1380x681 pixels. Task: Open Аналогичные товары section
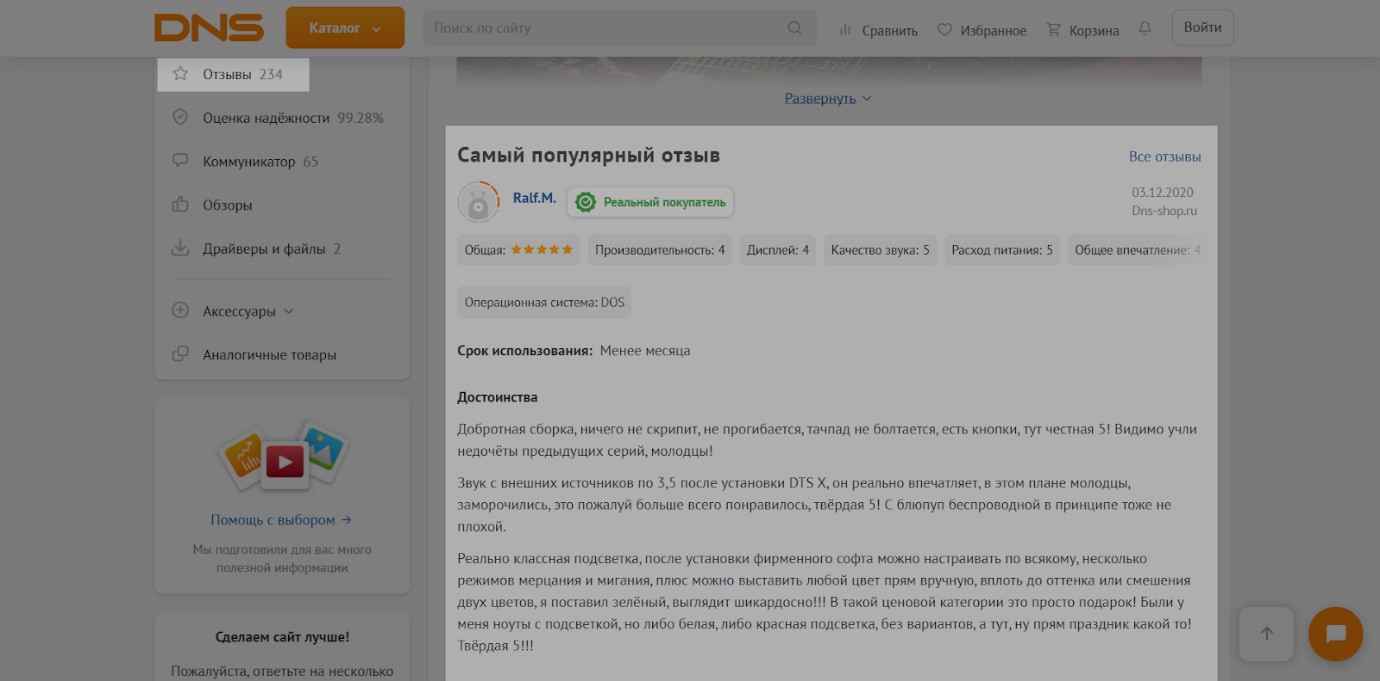(x=269, y=355)
